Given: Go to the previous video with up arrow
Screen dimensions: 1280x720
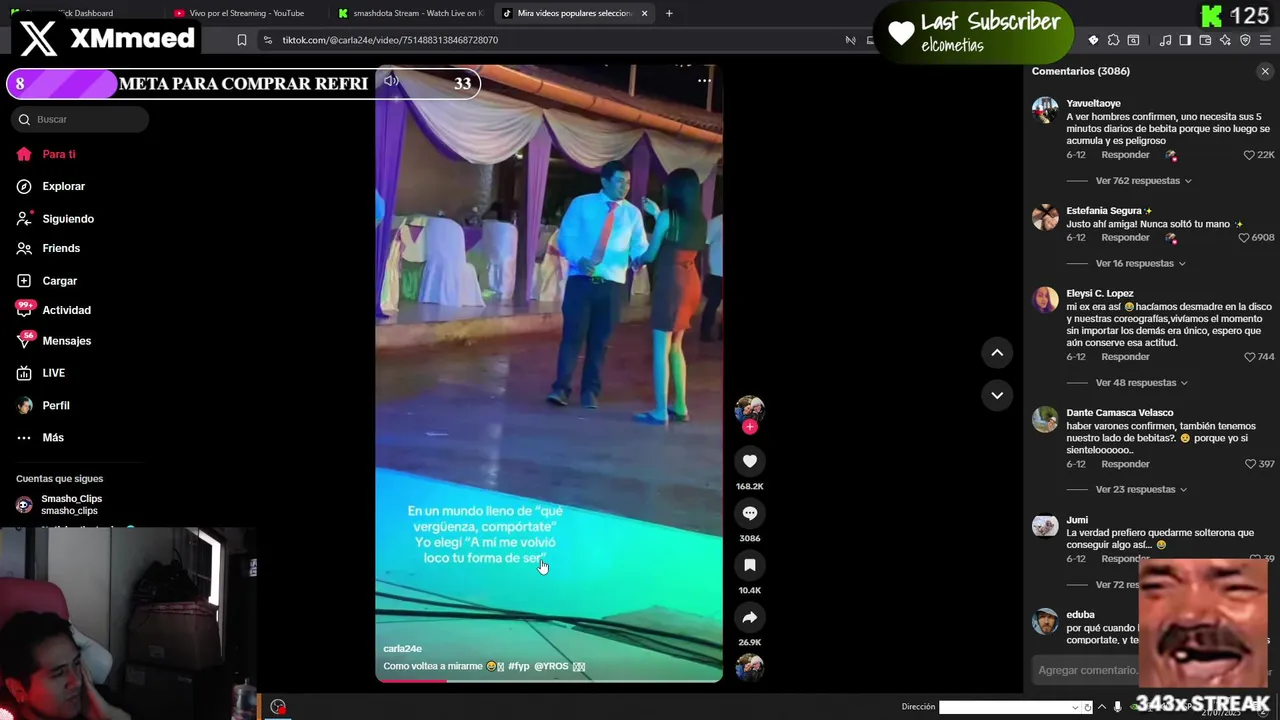Looking at the screenshot, I should [997, 352].
